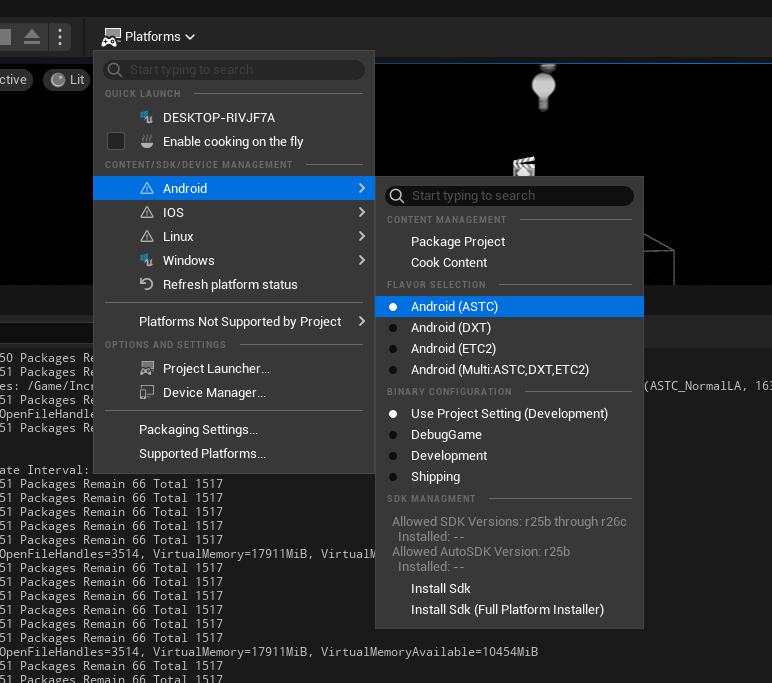Click 'Allowed SDK Versions: r25b through r26c' text
This screenshot has width=772, height=683.
[509, 521]
